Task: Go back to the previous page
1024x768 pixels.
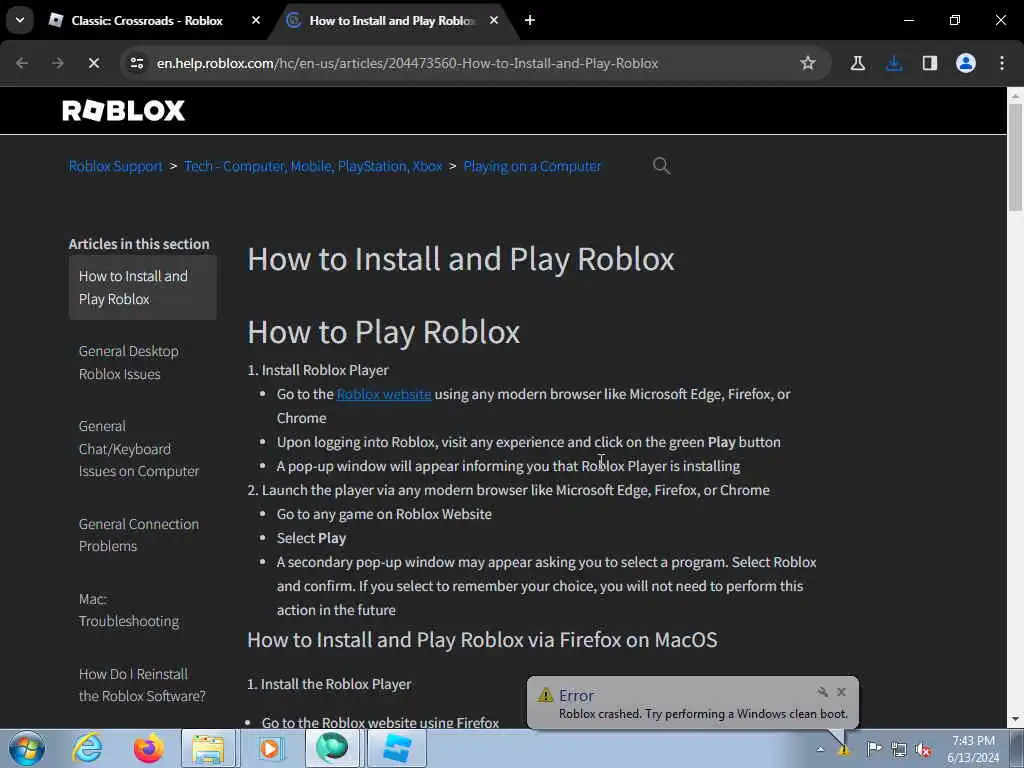Action: 22,63
